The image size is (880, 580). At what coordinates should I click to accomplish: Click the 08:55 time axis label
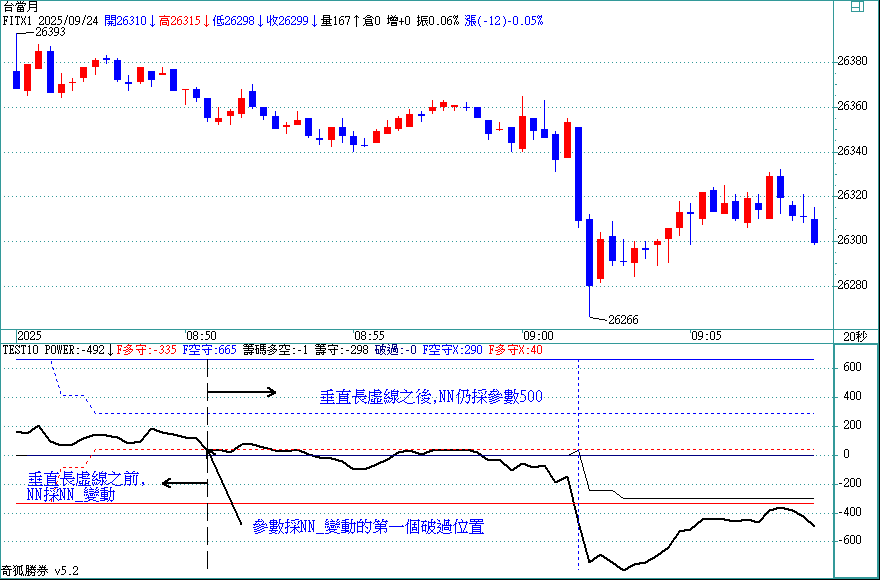369,335
